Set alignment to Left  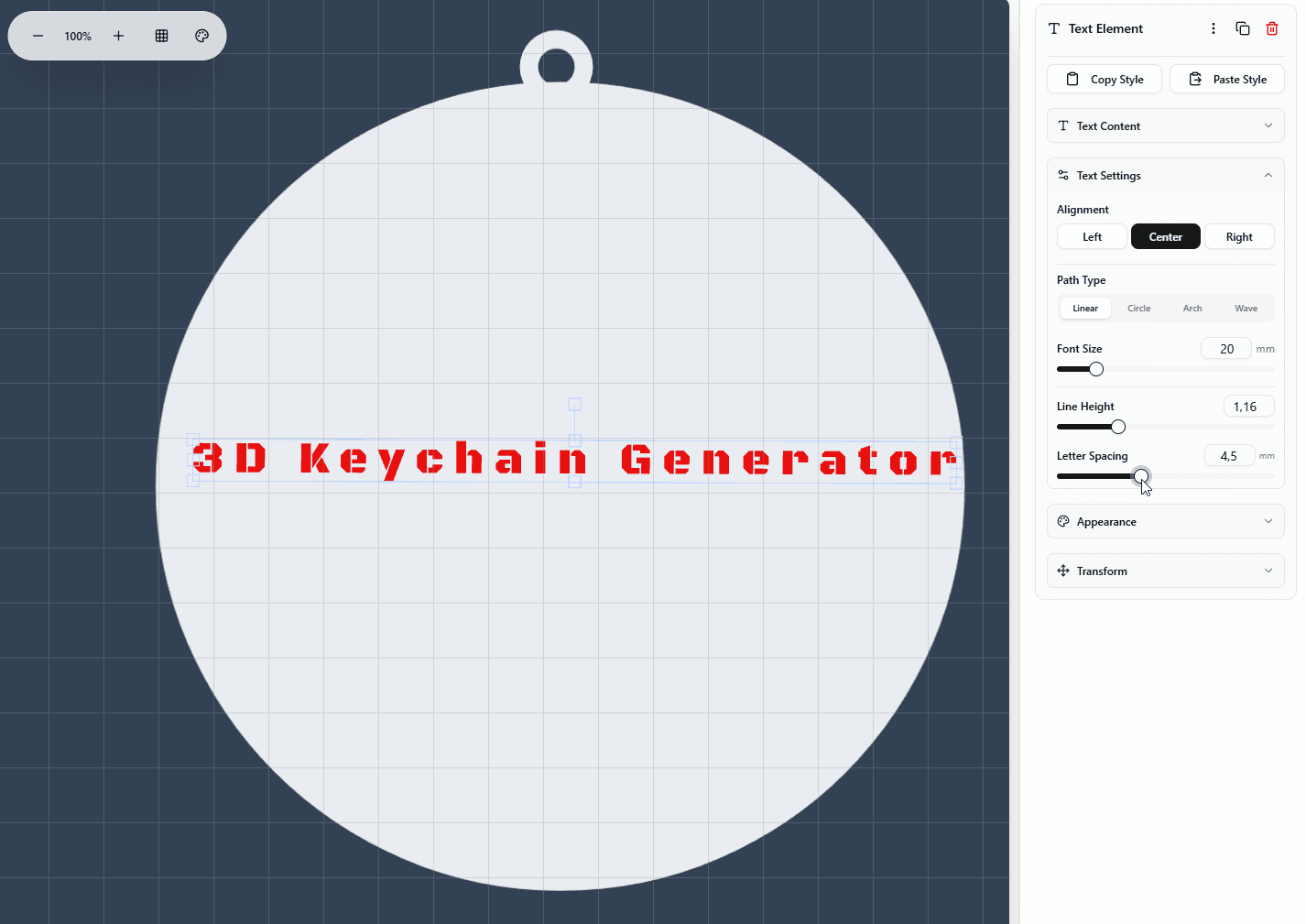click(1093, 237)
